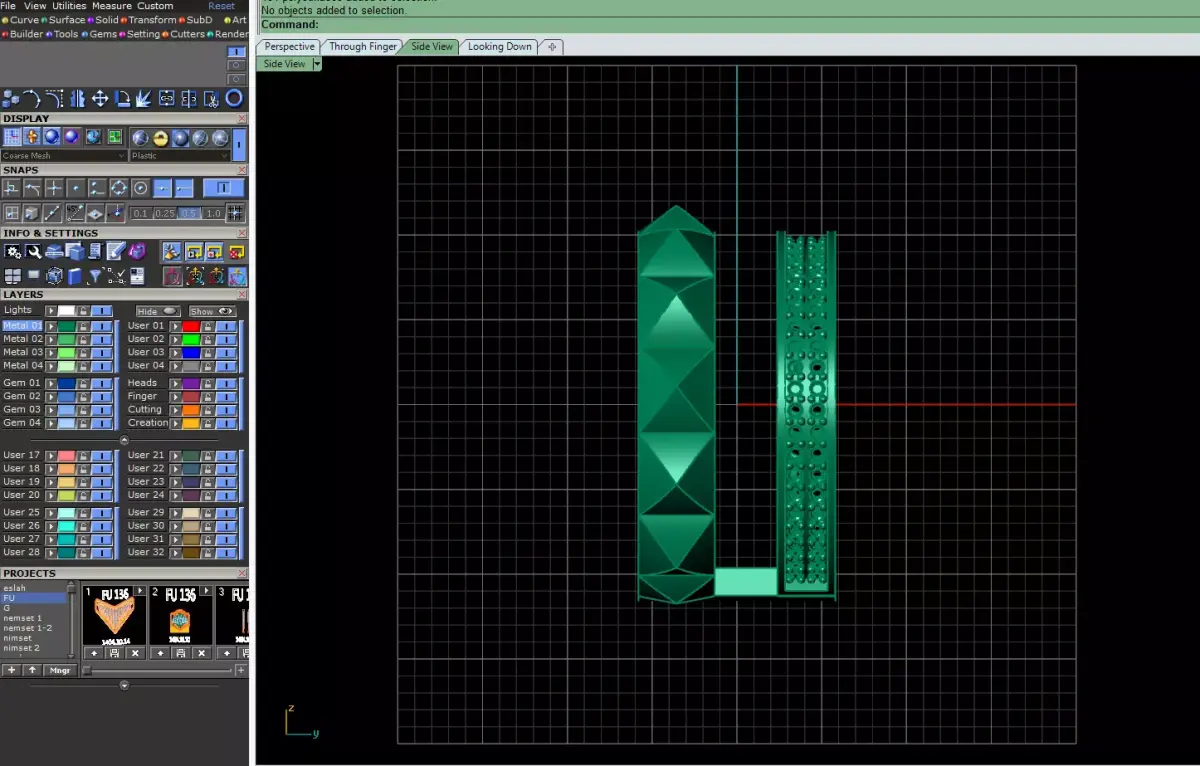Click the grid wireframe display icon

tap(12, 137)
